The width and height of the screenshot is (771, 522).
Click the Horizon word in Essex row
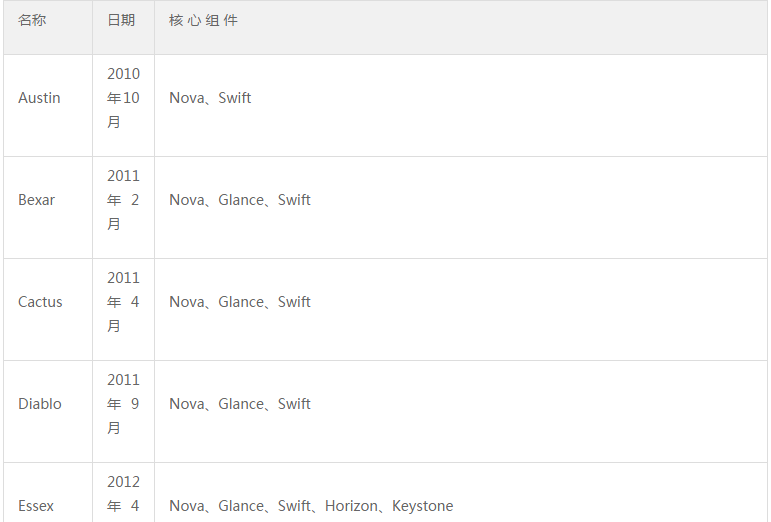(x=351, y=506)
